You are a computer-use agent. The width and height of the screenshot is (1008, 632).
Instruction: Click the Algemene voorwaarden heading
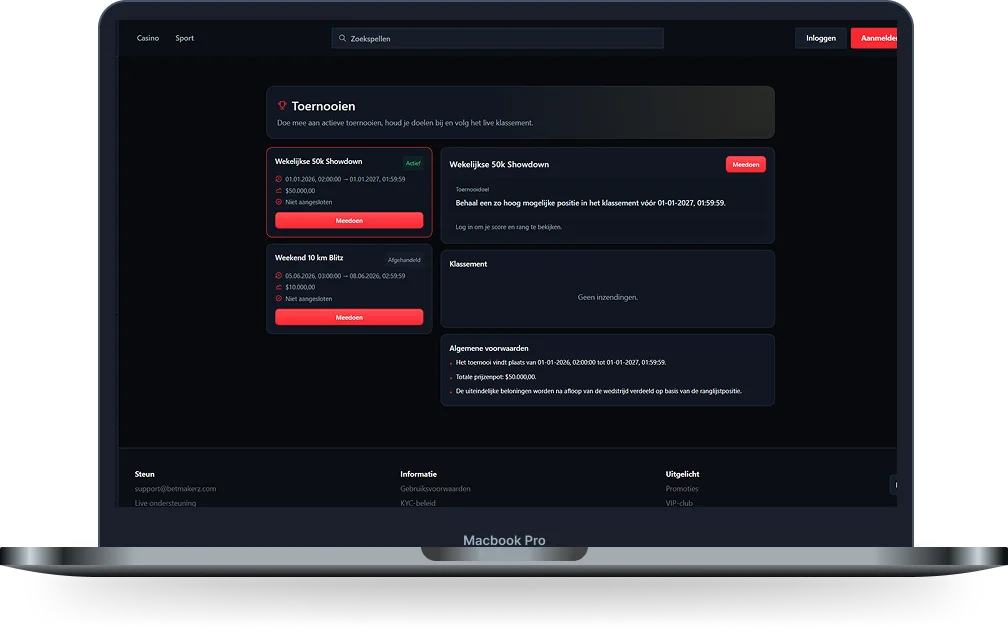[489, 348]
